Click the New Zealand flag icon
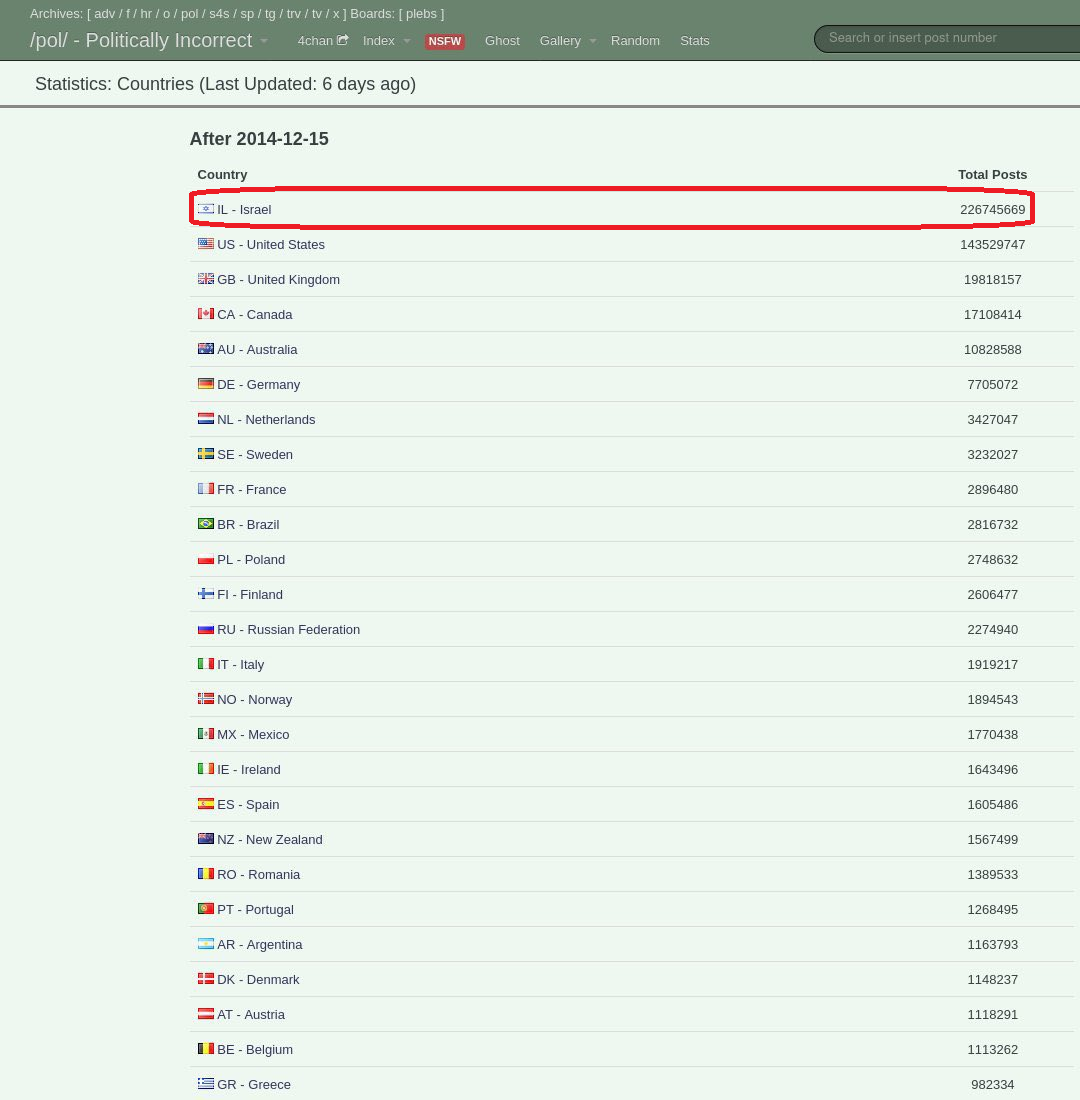The height and width of the screenshot is (1100, 1080). tap(206, 838)
